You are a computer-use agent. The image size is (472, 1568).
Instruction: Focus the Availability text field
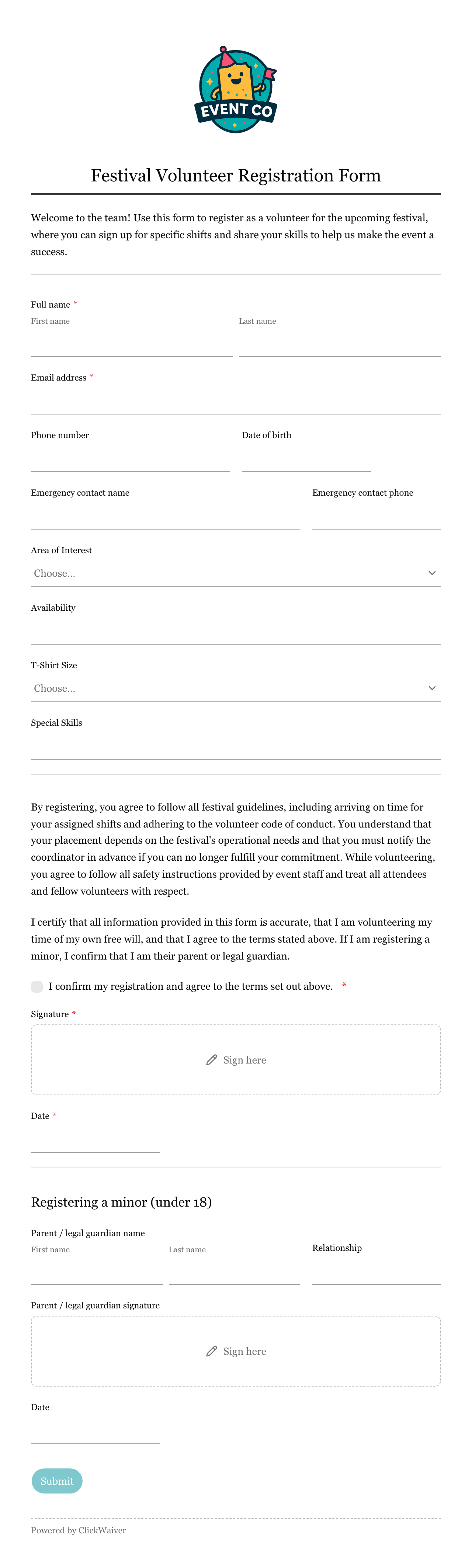pyautogui.click(x=236, y=631)
